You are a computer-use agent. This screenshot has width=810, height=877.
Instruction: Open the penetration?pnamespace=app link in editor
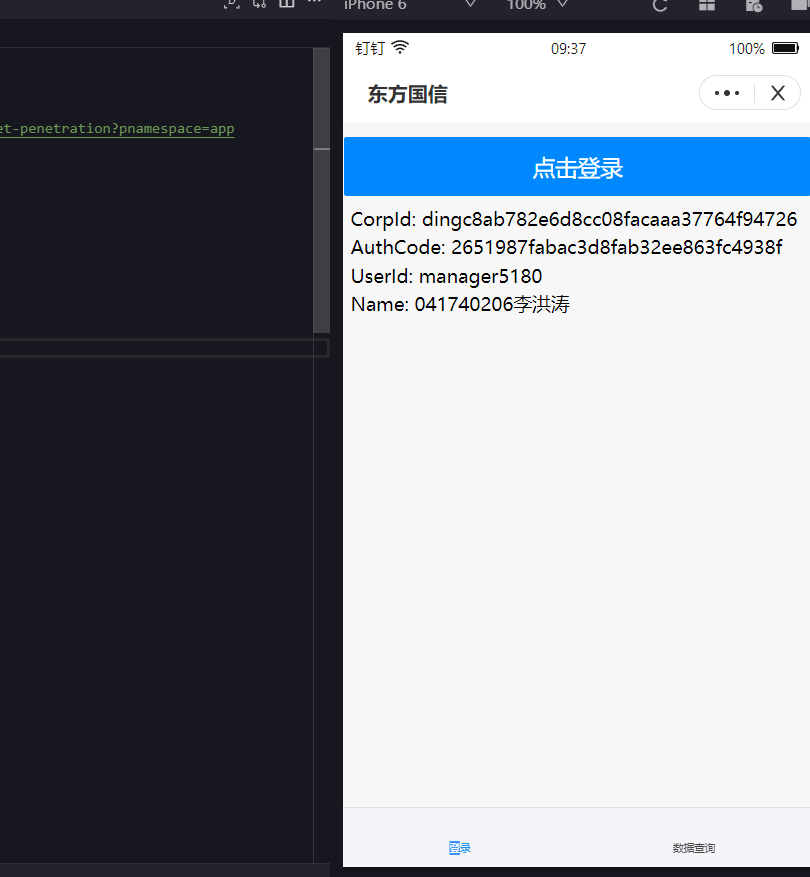click(117, 129)
